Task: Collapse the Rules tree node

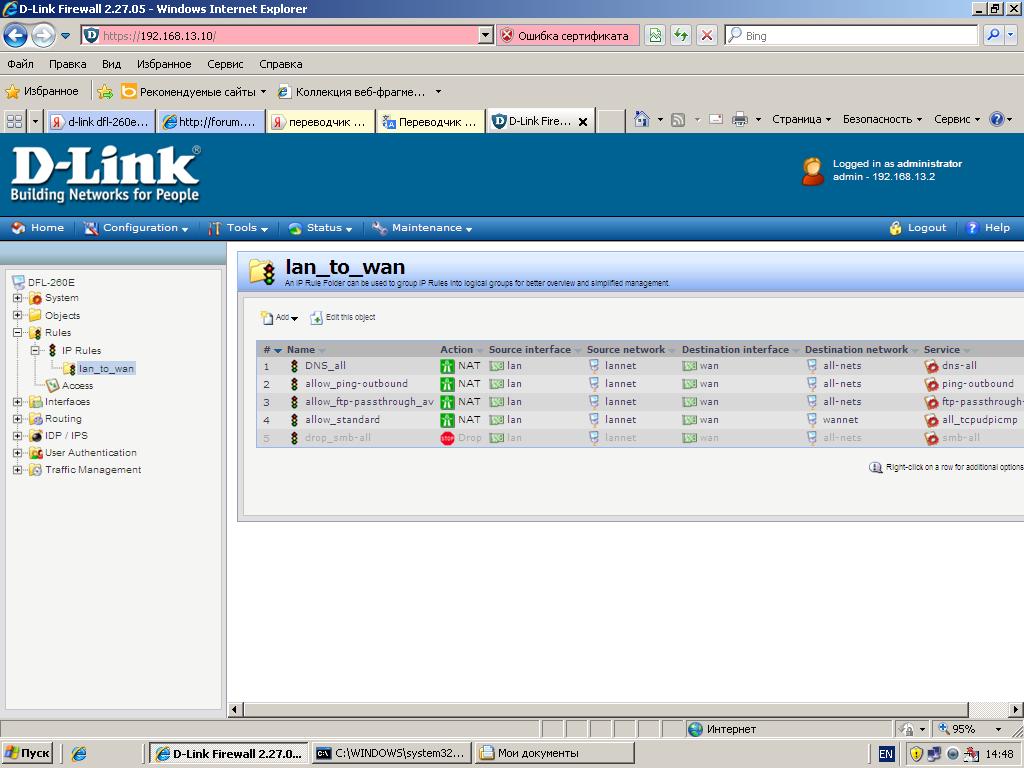Action: click(18, 332)
